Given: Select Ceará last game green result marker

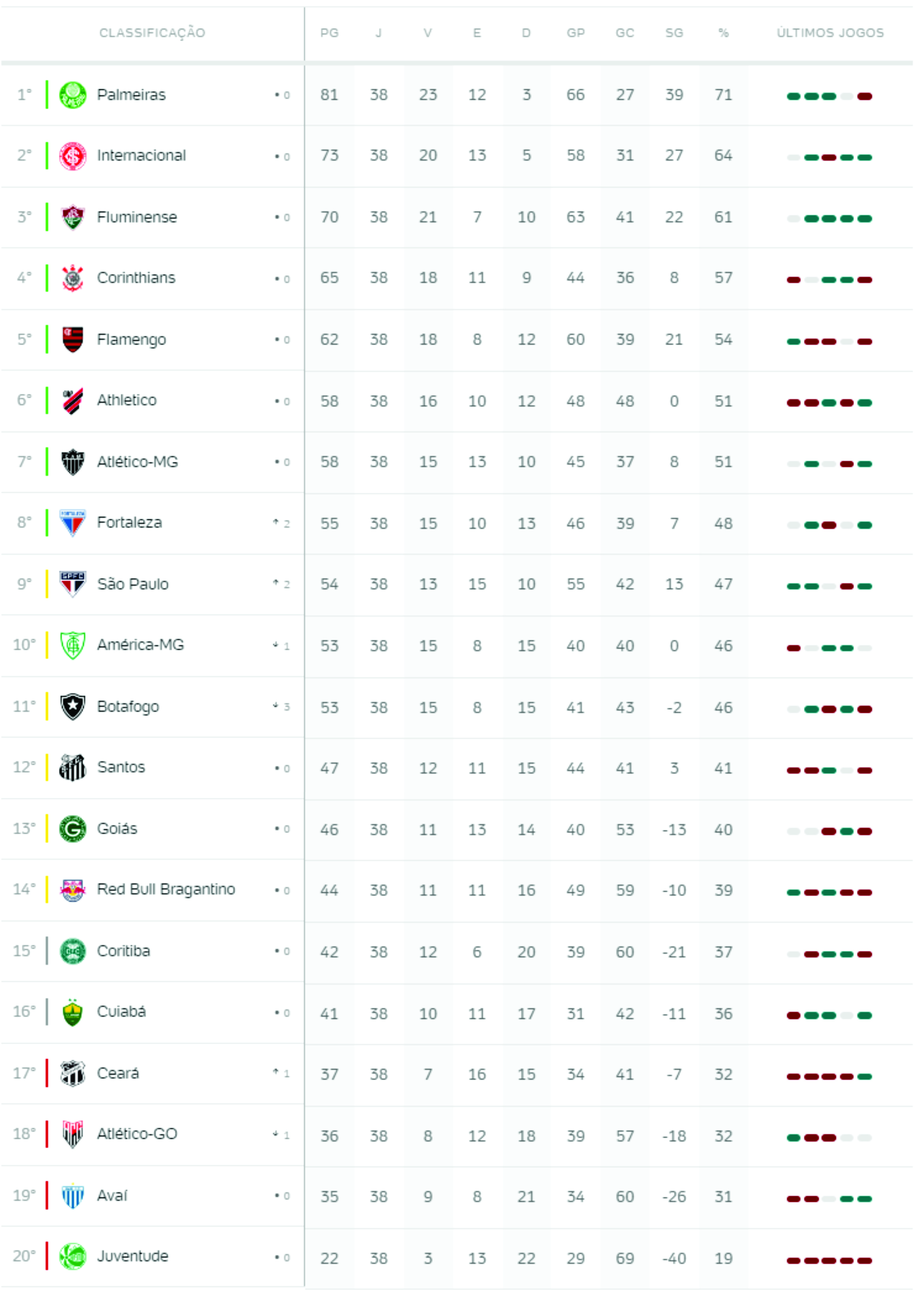Looking at the screenshot, I should pos(865,1076).
